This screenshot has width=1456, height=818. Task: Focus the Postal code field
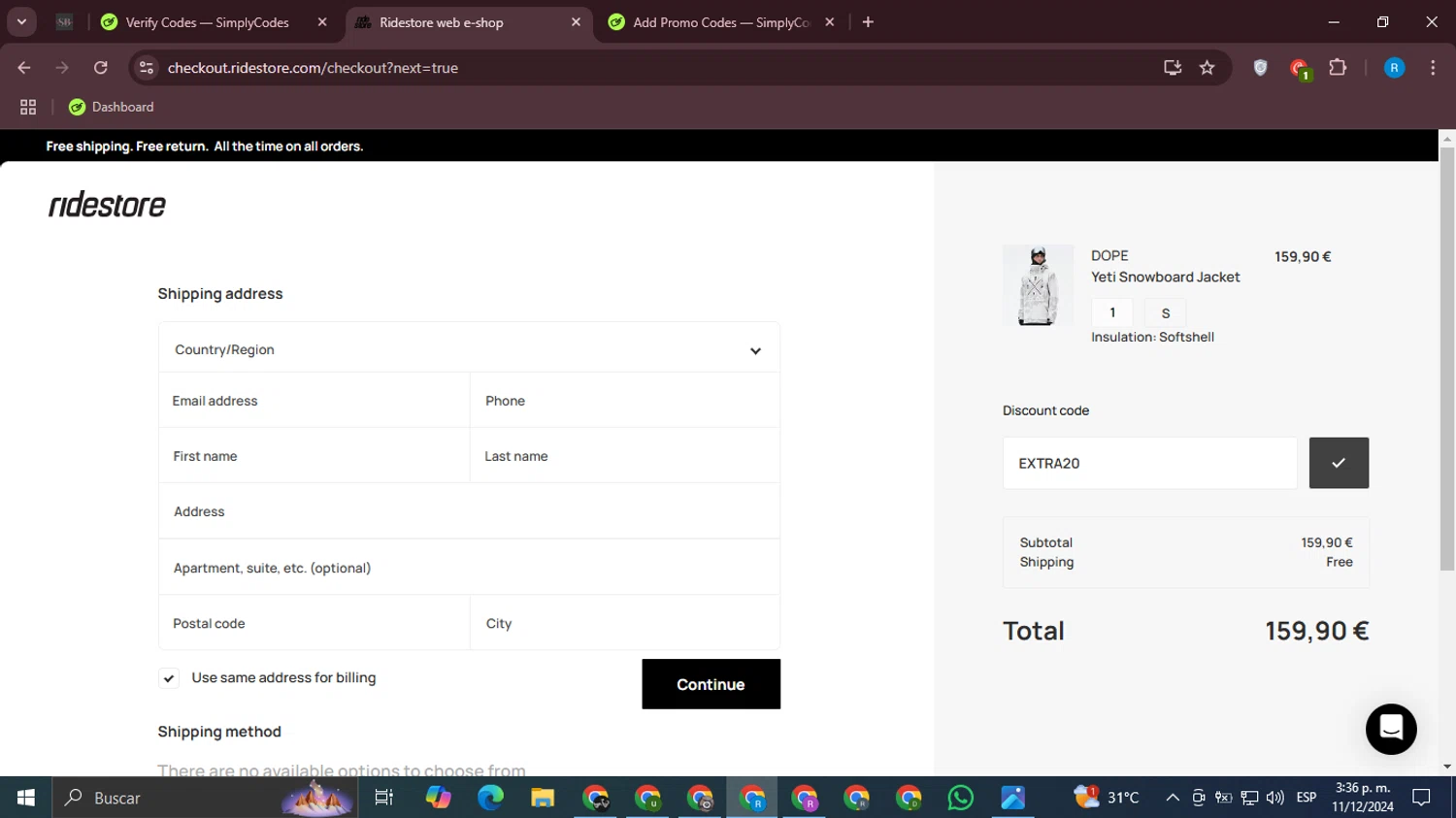pyautogui.click(x=314, y=623)
